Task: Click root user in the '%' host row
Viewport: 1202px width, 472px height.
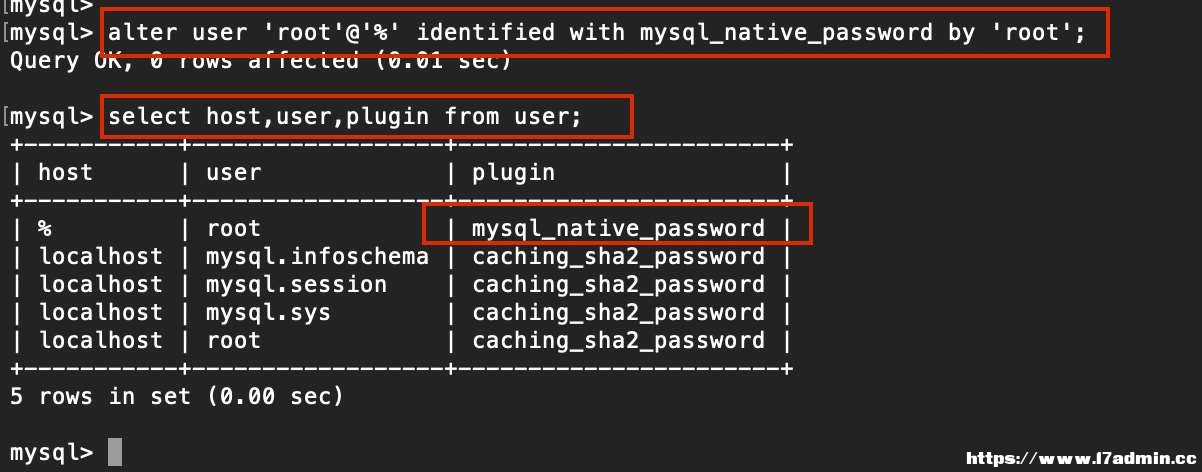Action: click(233, 229)
